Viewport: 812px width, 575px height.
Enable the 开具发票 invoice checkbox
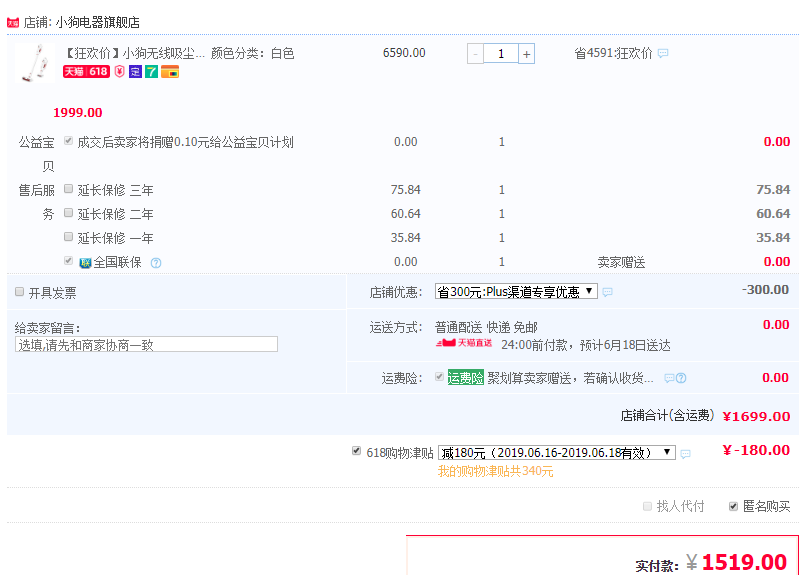coord(20,292)
